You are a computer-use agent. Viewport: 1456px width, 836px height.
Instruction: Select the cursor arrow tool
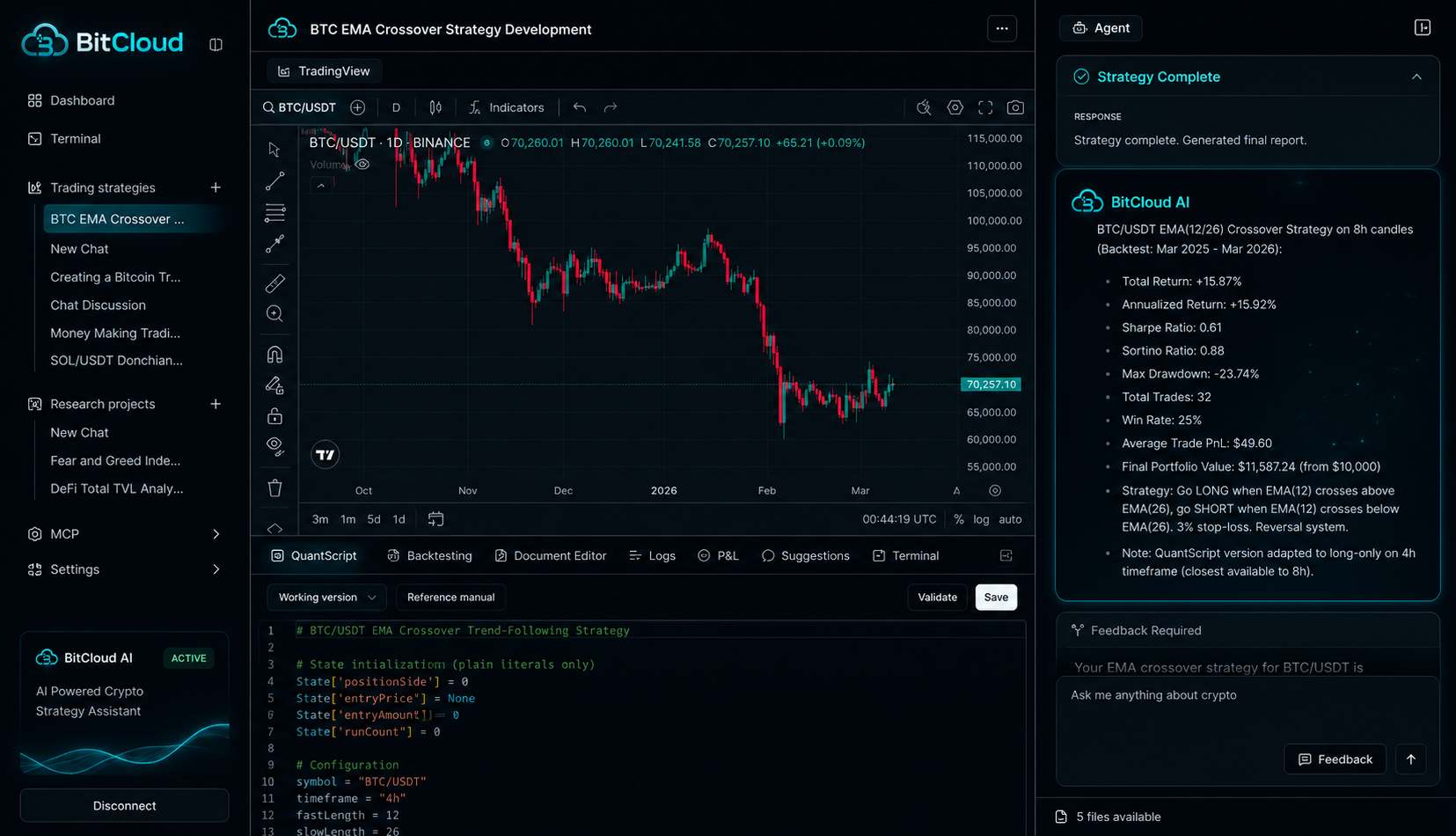coord(274,150)
